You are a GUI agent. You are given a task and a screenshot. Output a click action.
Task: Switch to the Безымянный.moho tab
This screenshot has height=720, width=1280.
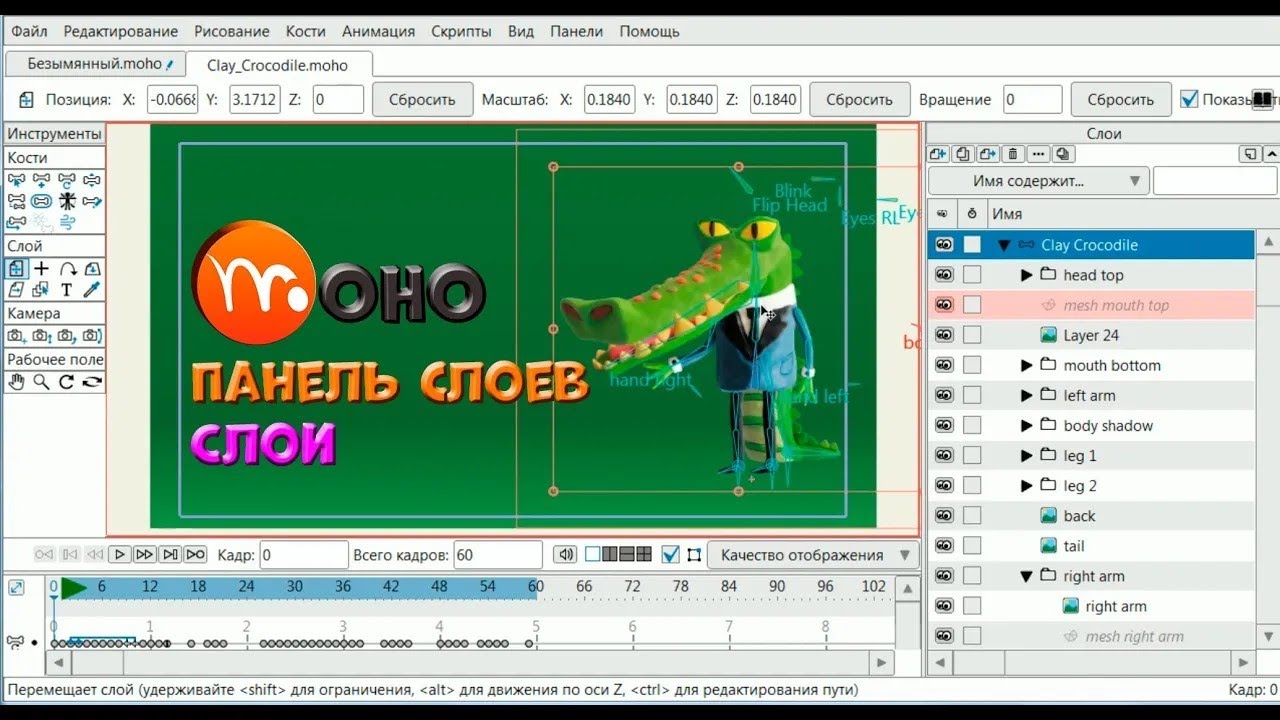click(95, 63)
